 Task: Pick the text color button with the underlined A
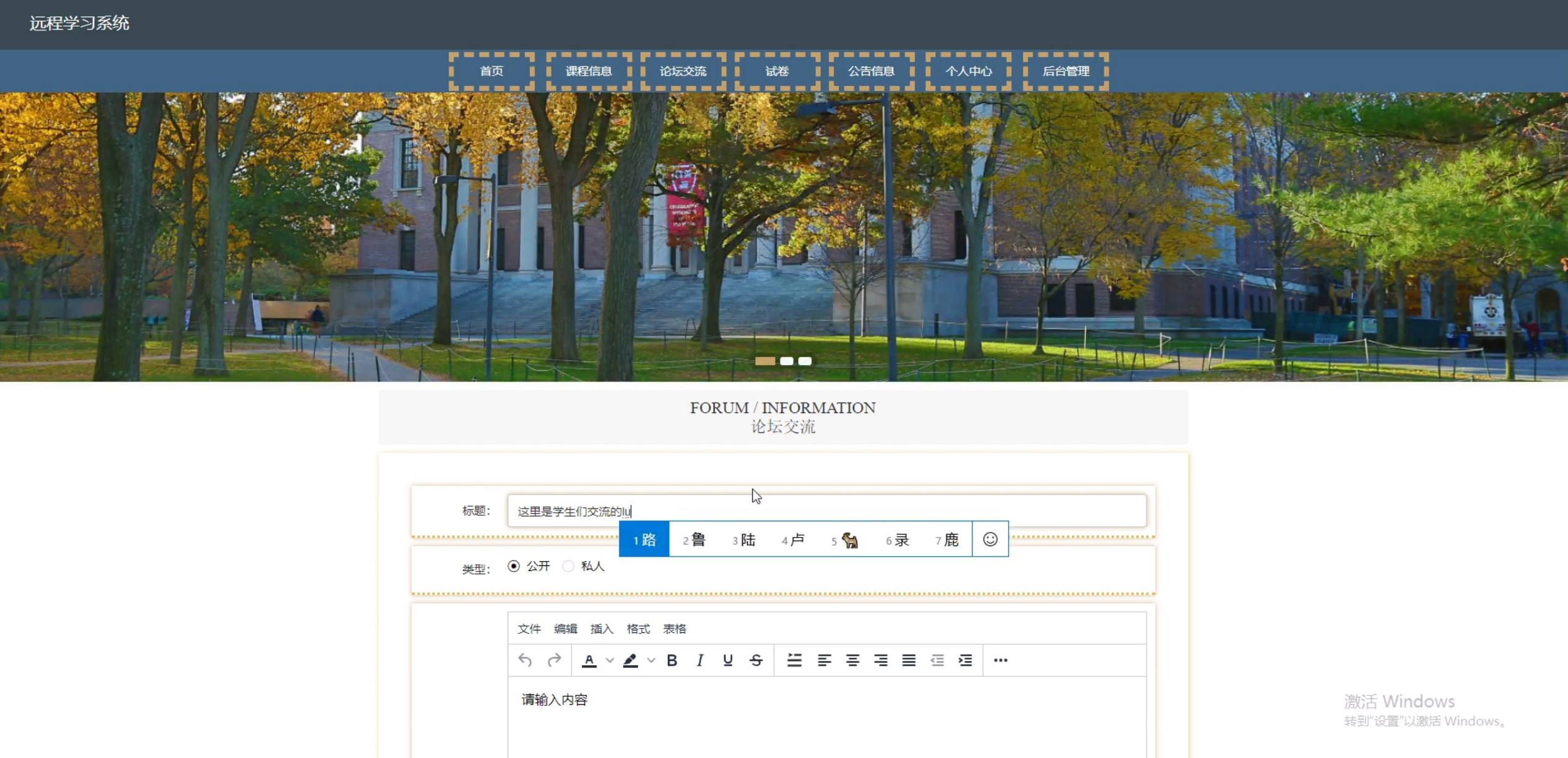[589, 660]
